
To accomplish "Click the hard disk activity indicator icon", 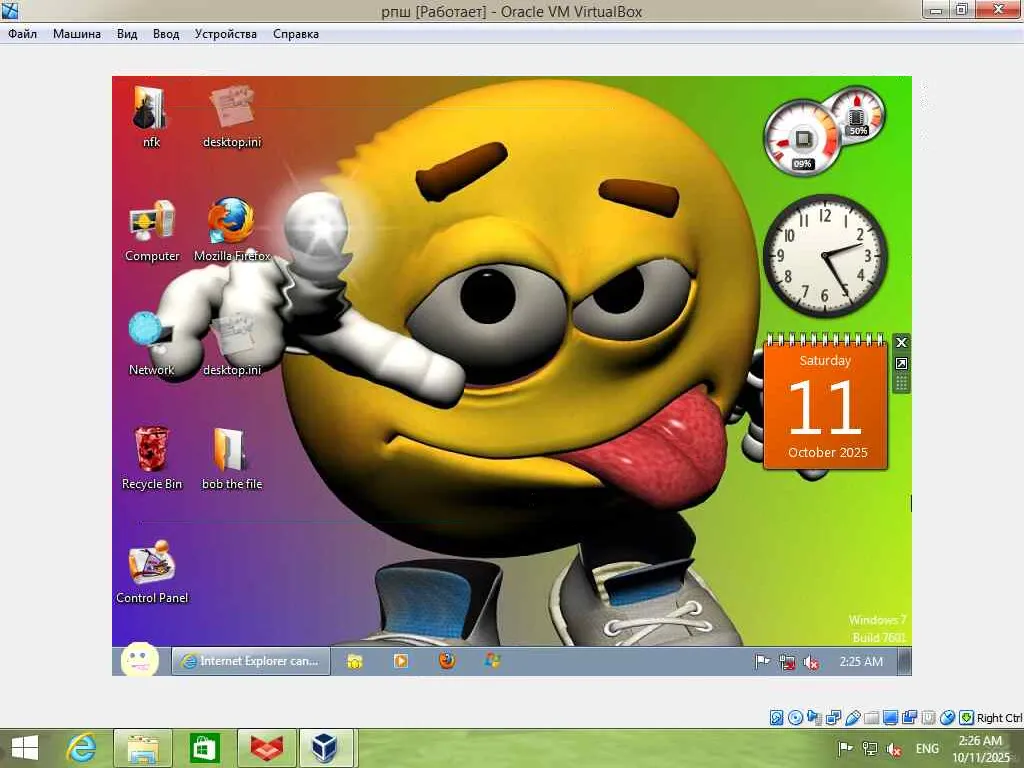I will 776,718.
